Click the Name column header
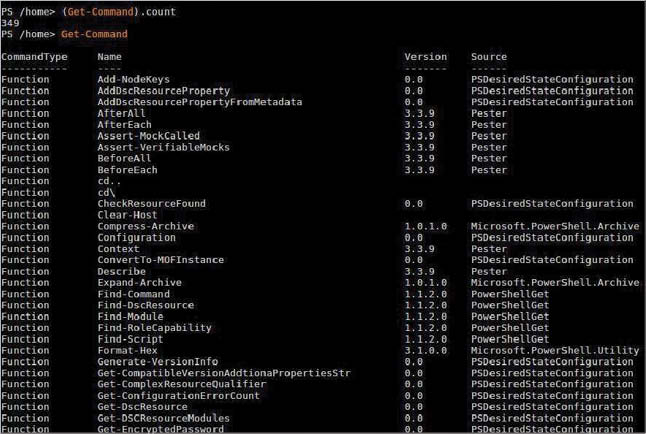Viewport: 646px width, 434px height. [109, 57]
